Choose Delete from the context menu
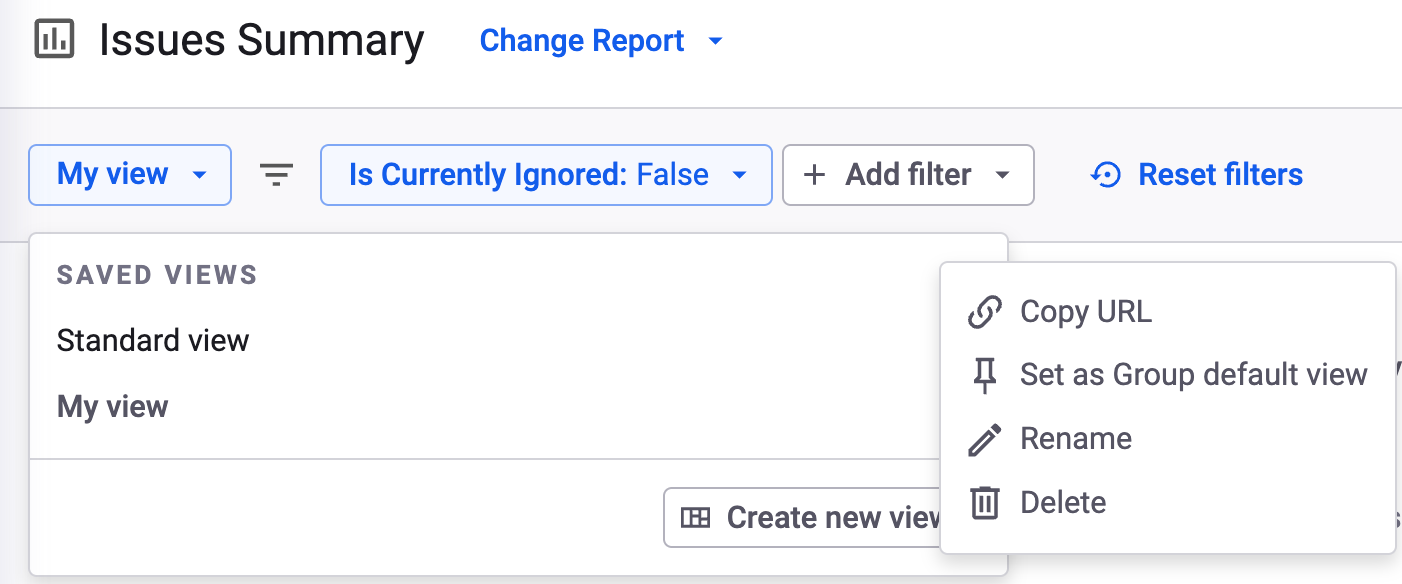The image size is (1402, 584). (x=1063, y=502)
